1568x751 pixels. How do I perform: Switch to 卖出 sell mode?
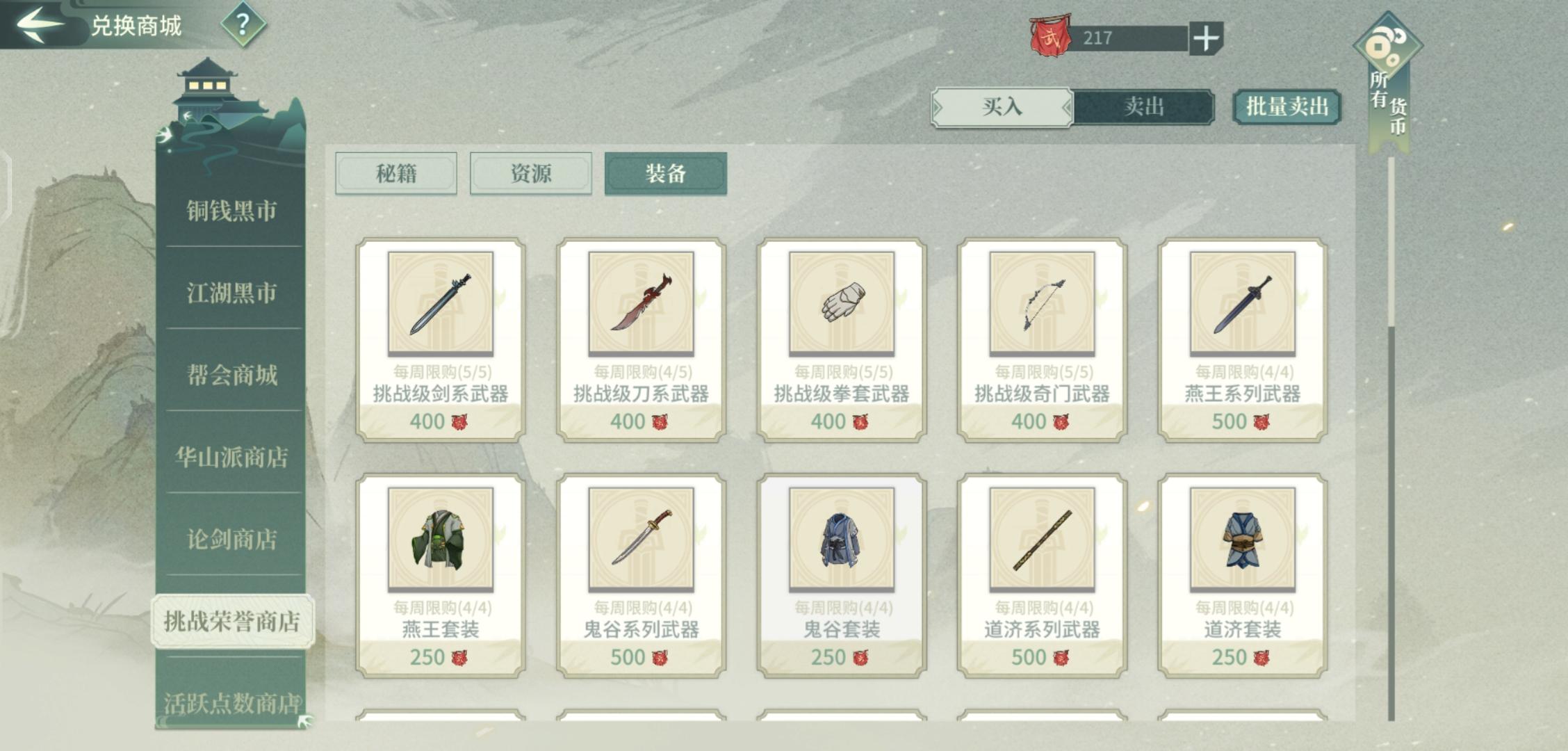pos(1144,107)
